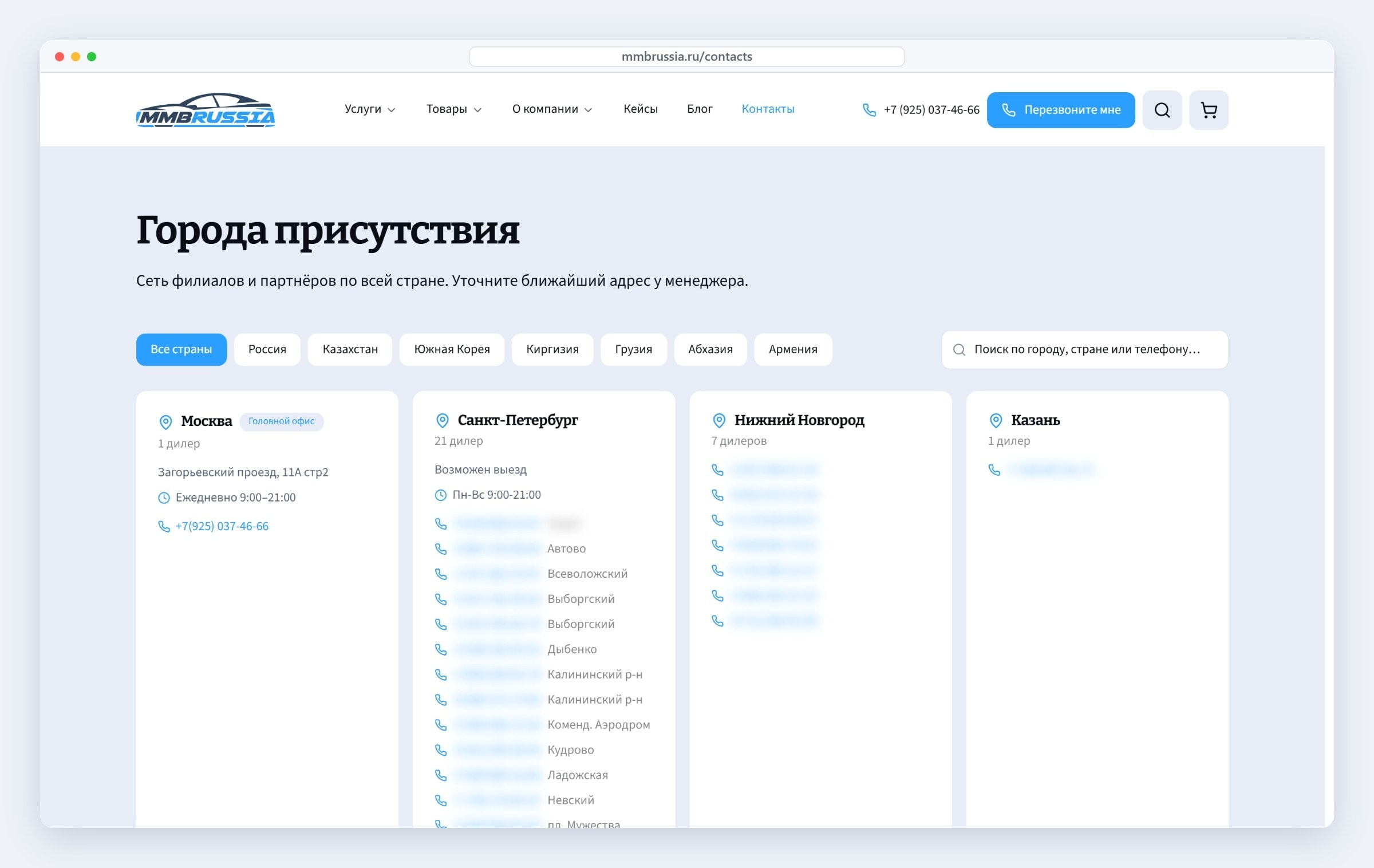The height and width of the screenshot is (868, 1374).
Task: Click the phone icon on the Дыбенко row
Action: click(x=441, y=650)
